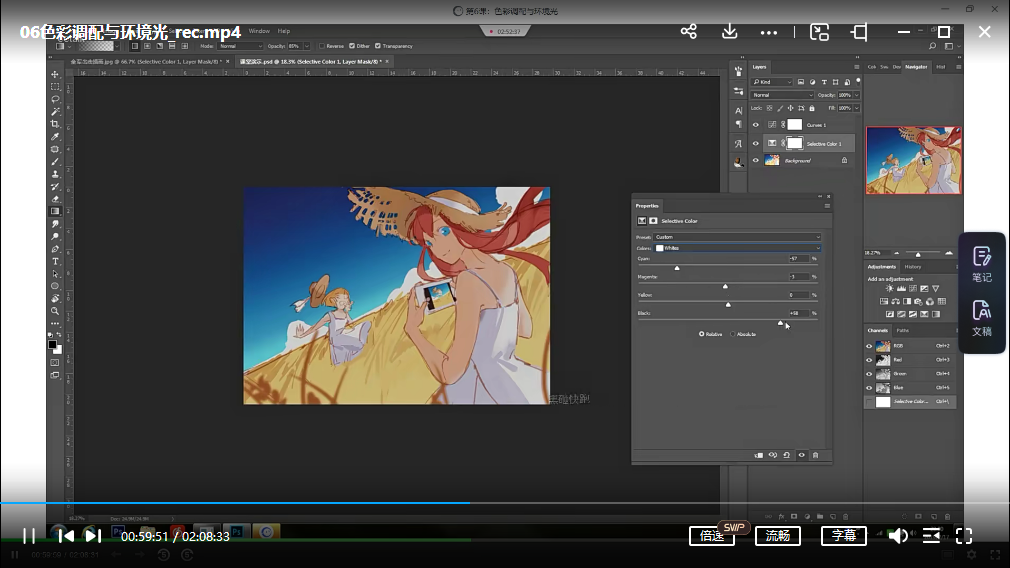Select the Move tool
1010x568 pixels.
(x=55, y=74)
